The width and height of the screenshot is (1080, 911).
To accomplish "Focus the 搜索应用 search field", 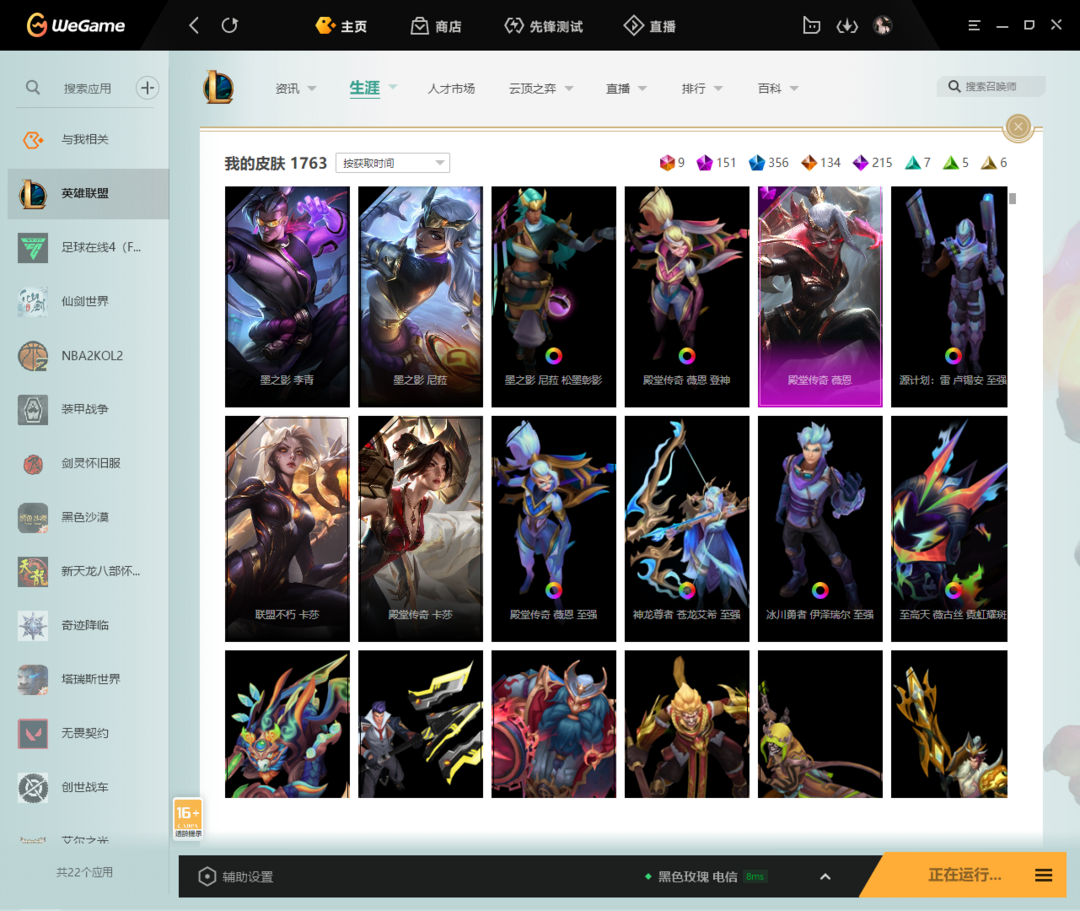I will [x=87, y=88].
